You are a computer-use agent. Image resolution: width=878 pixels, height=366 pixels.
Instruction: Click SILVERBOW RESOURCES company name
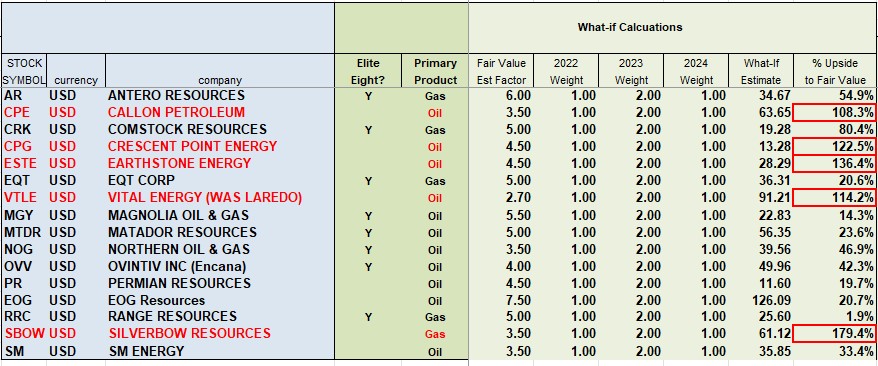point(189,334)
